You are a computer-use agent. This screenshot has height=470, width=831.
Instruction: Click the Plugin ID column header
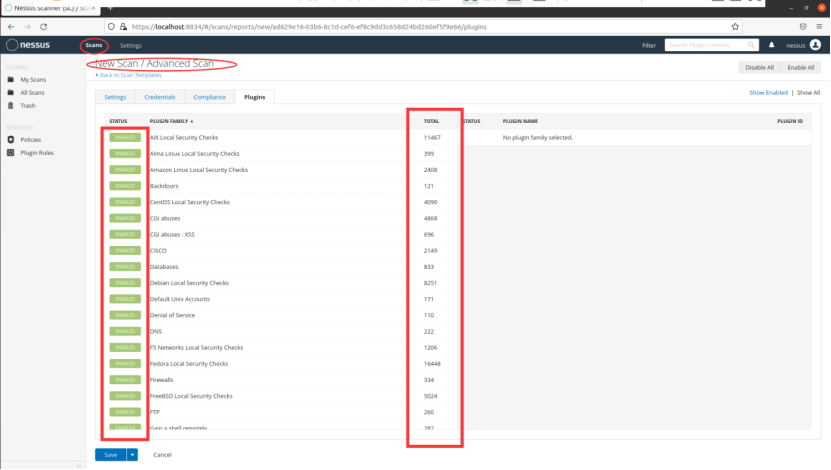click(x=790, y=121)
